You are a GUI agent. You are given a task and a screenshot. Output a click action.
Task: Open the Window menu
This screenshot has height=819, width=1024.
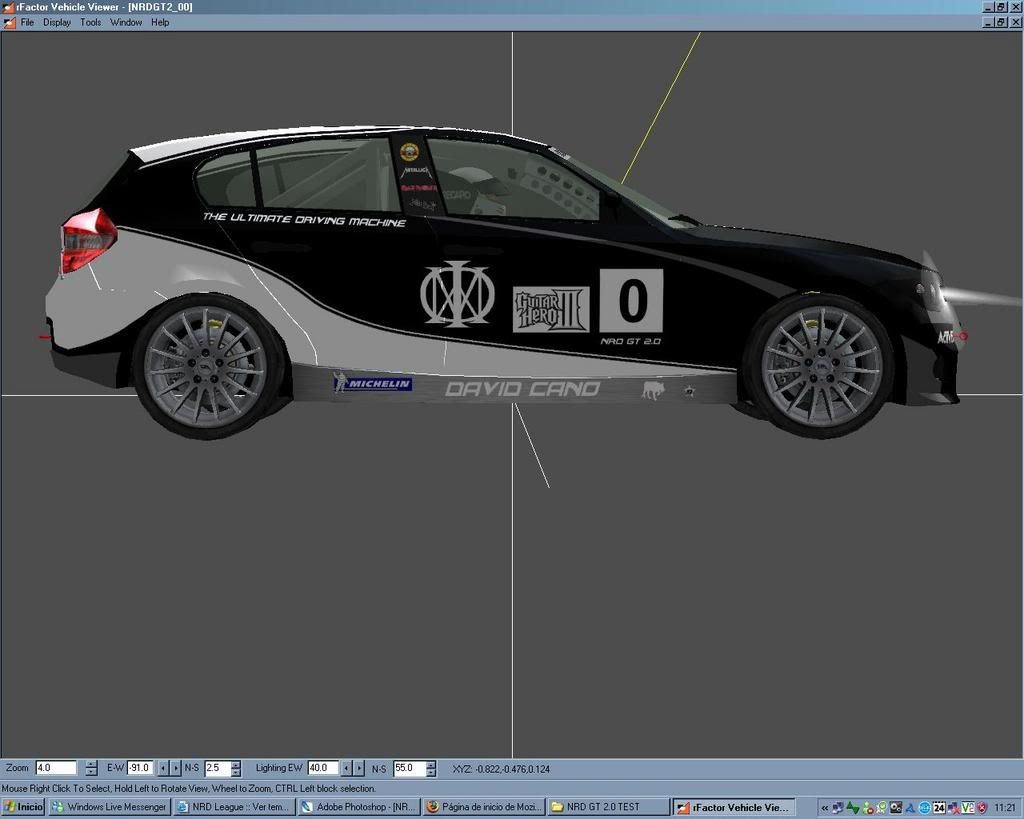[126, 22]
